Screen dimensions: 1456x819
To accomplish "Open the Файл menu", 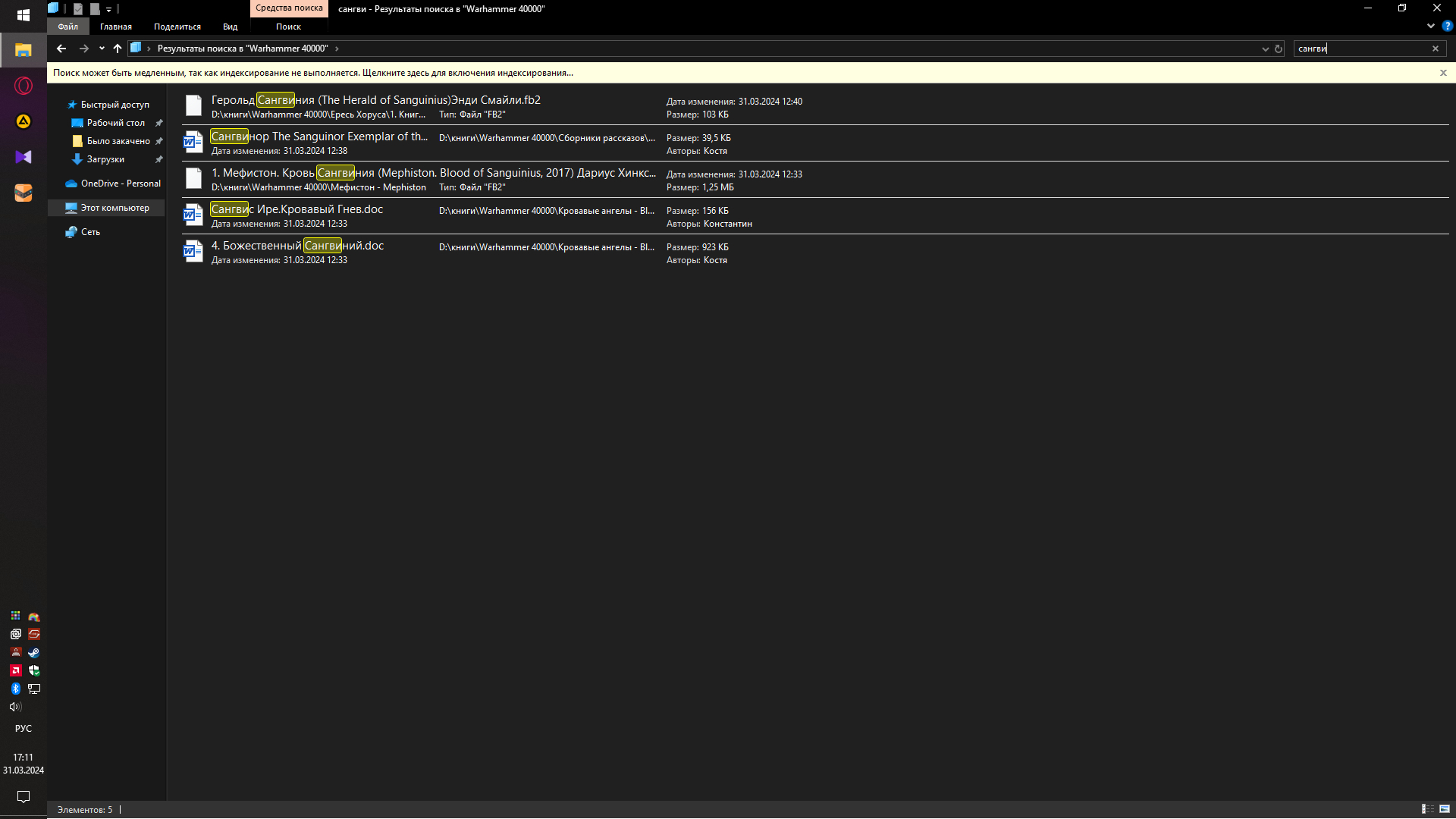I will click(x=67, y=27).
